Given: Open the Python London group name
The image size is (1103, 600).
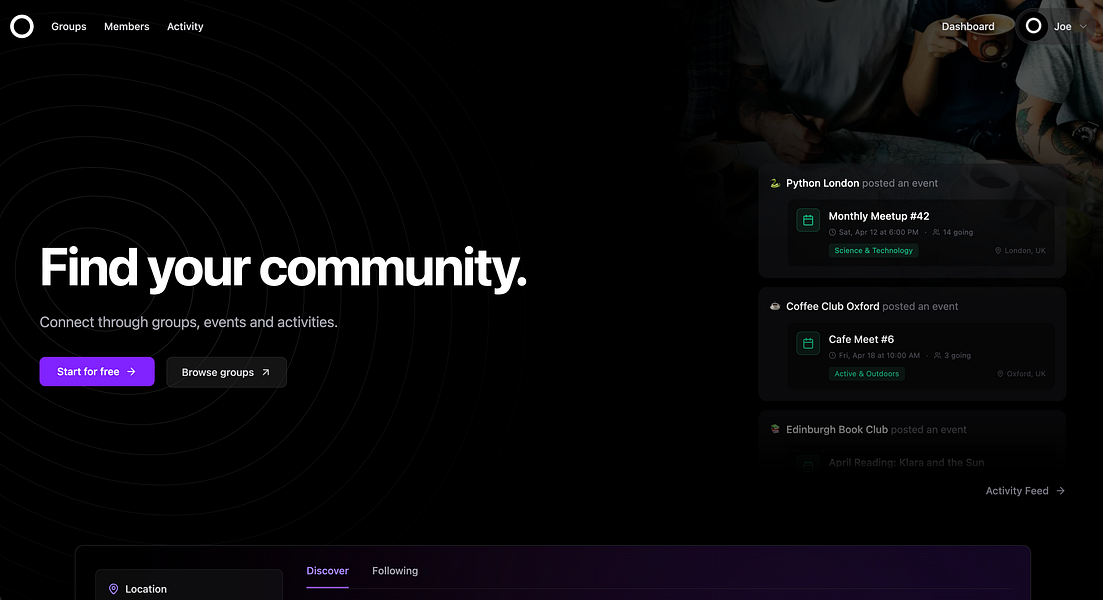Looking at the screenshot, I should (x=822, y=183).
